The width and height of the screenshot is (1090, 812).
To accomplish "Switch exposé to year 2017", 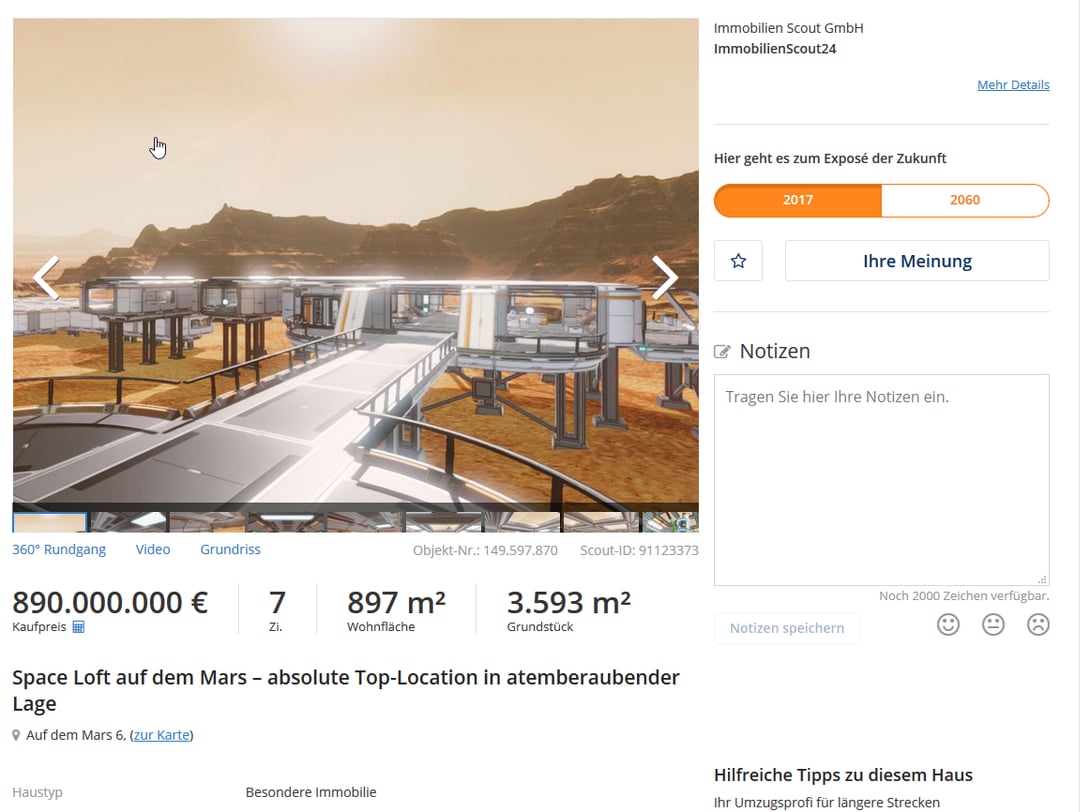I will 798,200.
